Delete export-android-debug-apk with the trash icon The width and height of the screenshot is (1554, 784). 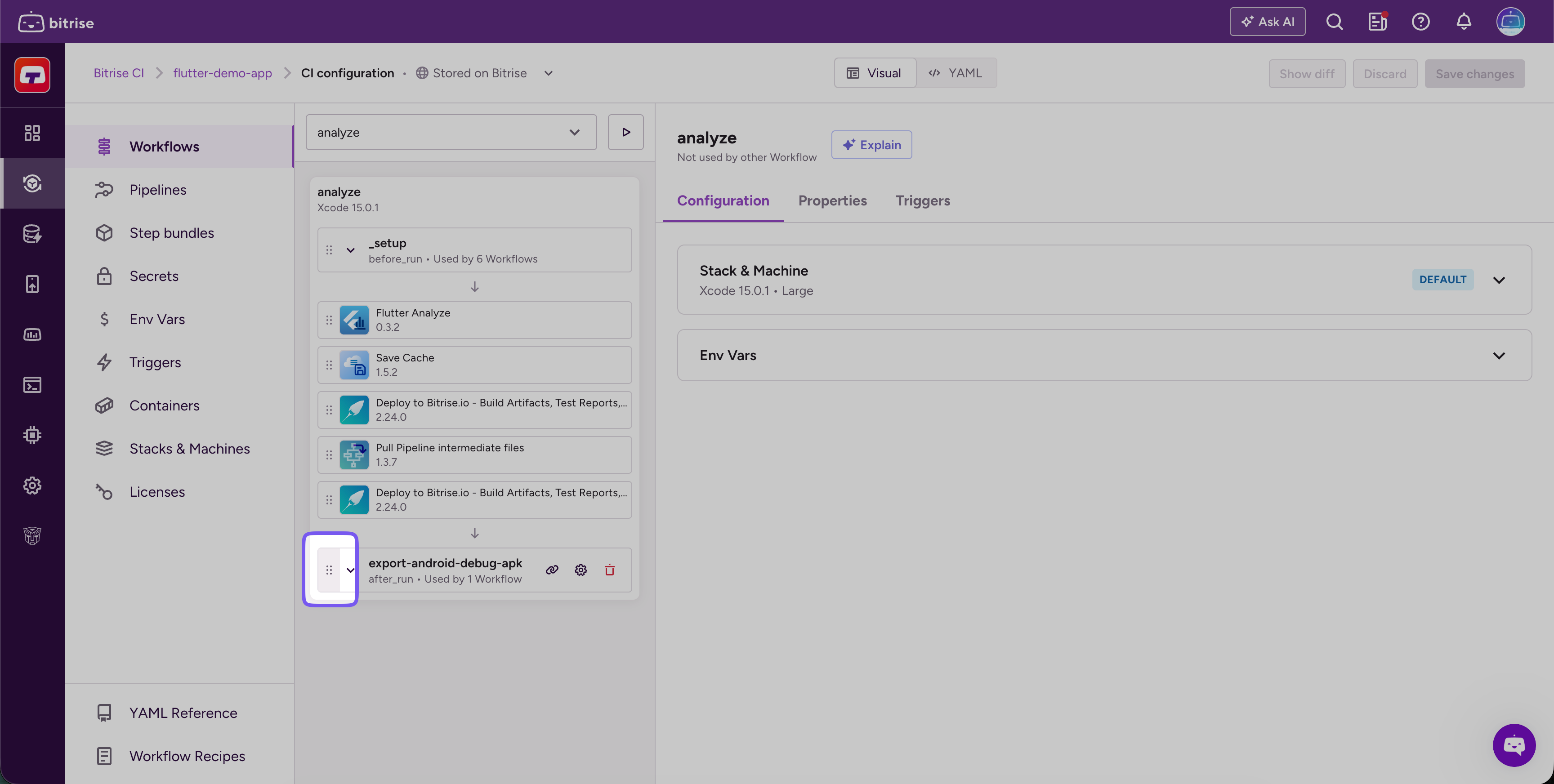[610, 570]
